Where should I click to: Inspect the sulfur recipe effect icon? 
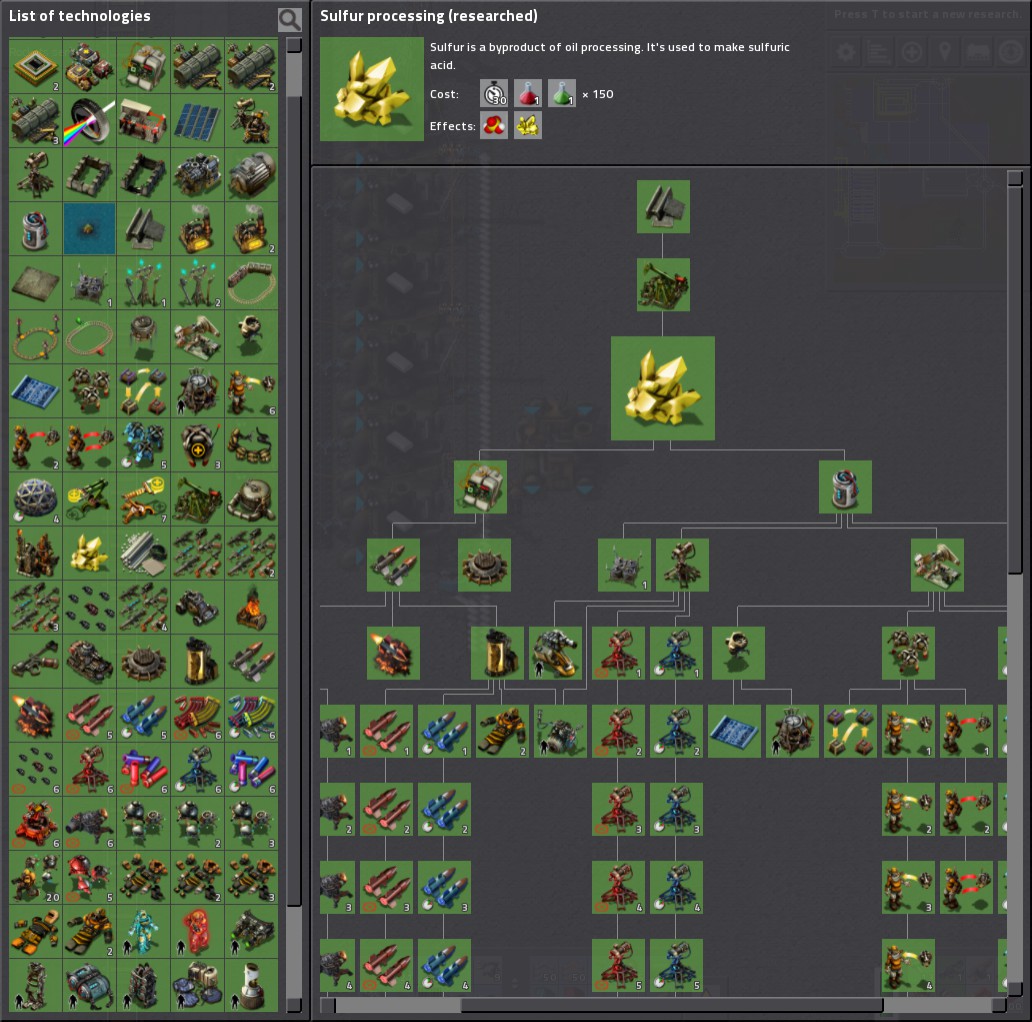(528, 125)
